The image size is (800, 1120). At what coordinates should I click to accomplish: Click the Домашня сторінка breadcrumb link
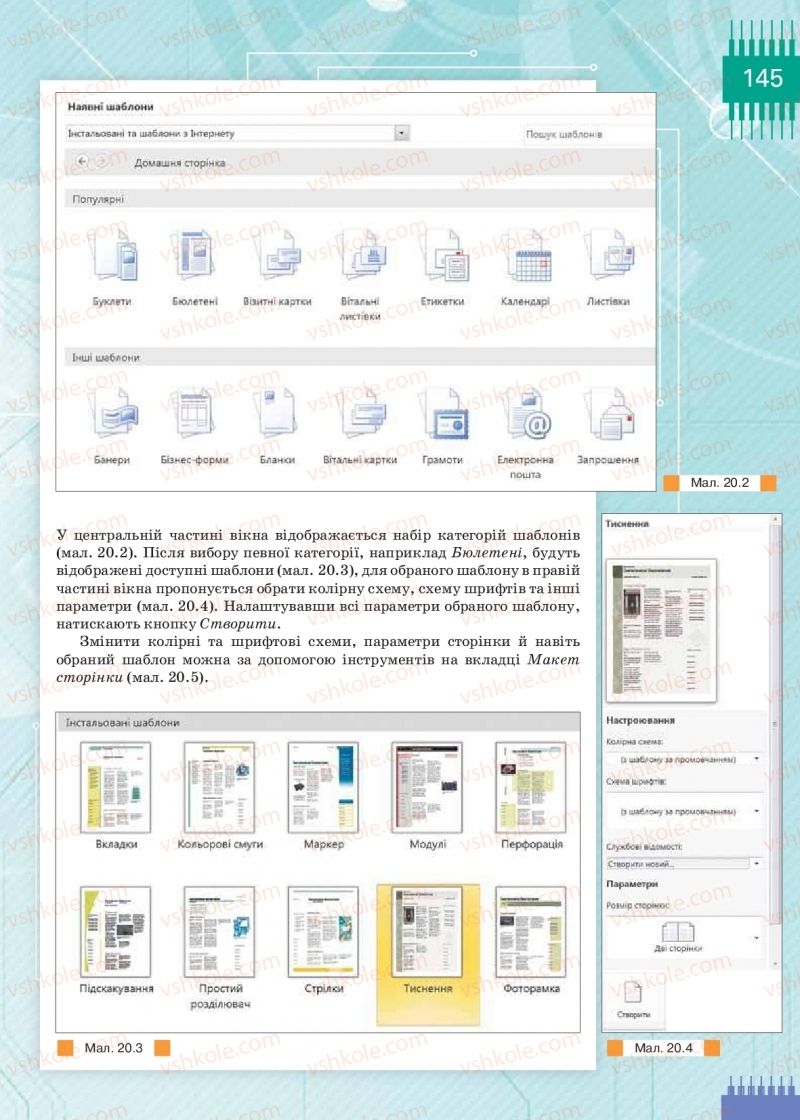[180, 163]
